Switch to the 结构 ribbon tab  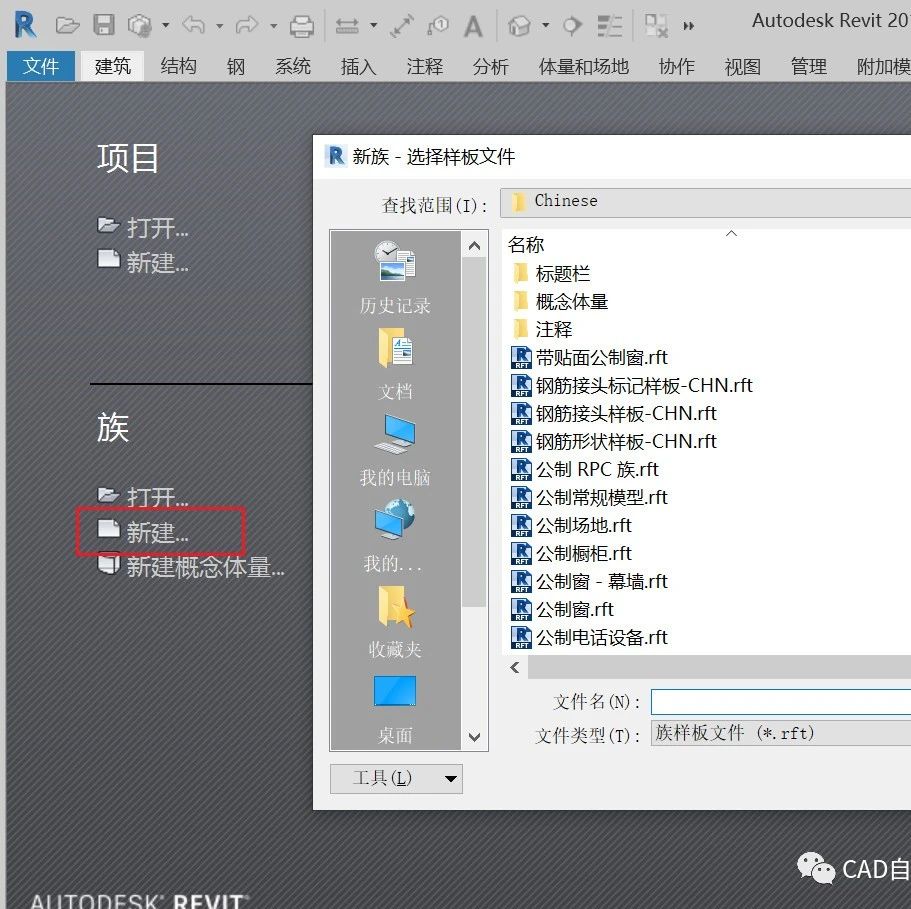pyautogui.click(x=178, y=66)
